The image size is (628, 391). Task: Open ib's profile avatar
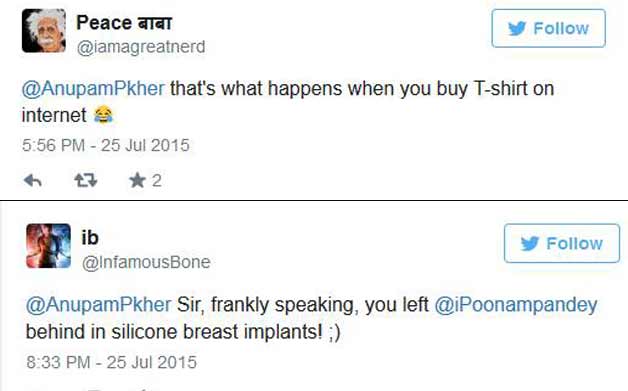pyautogui.click(x=48, y=246)
